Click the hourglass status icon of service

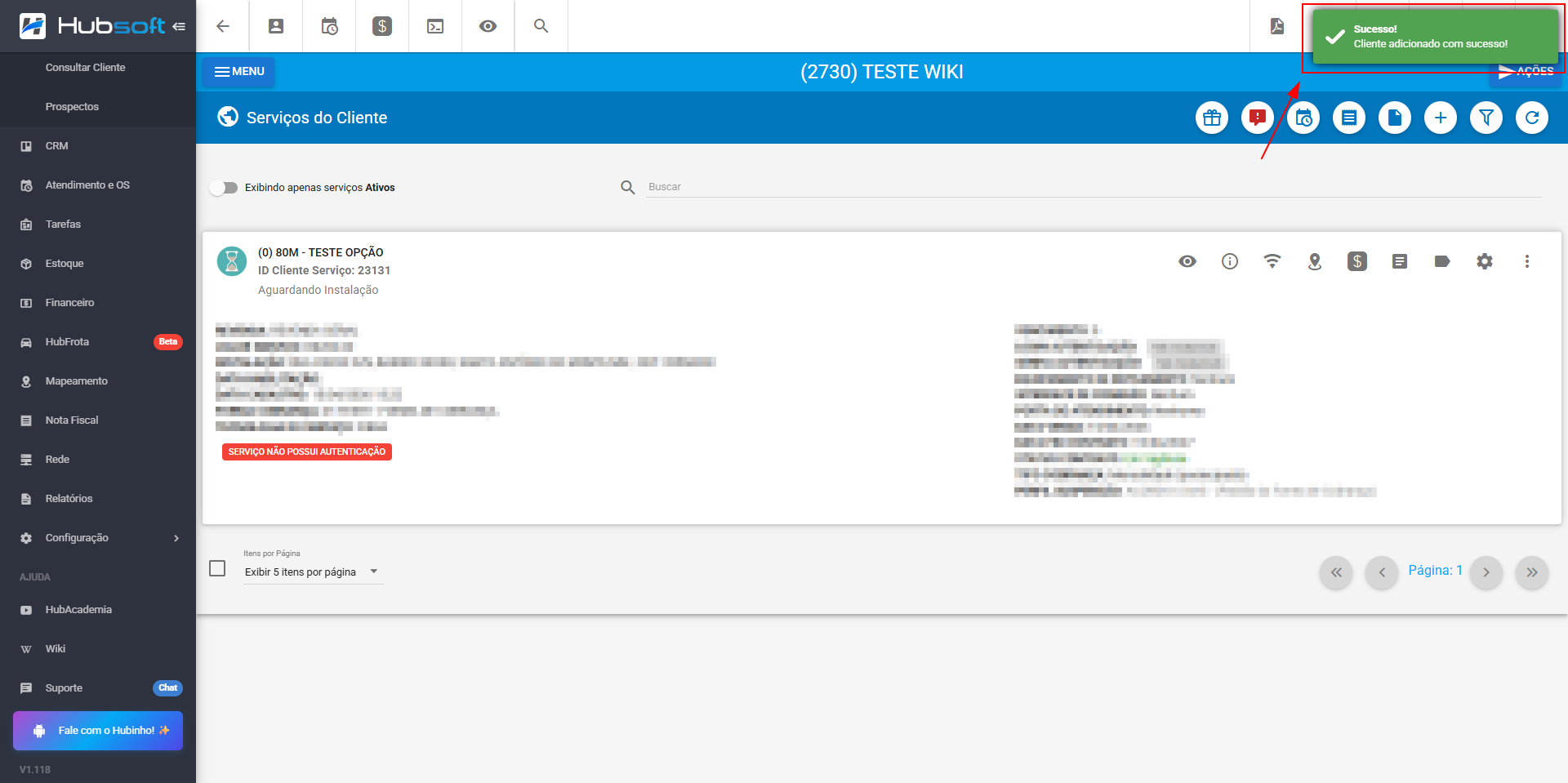pyautogui.click(x=232, y=261)
